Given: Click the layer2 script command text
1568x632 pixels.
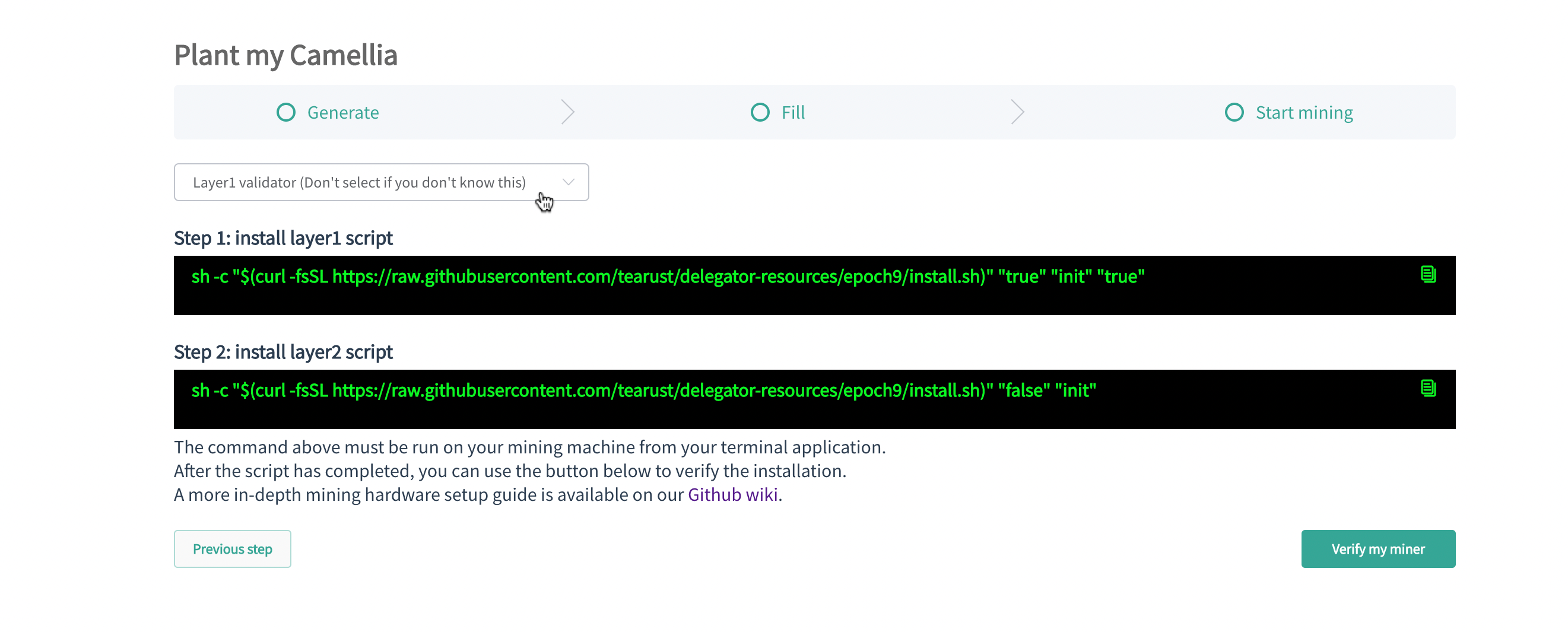Looking at the screenshot, I should [x=643, y=390].
